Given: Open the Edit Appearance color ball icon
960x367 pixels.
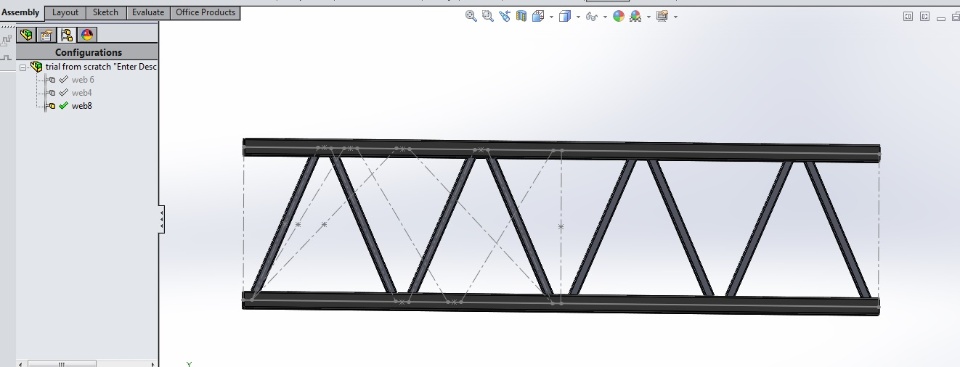Looking at the screenshot, I should 618,17.
